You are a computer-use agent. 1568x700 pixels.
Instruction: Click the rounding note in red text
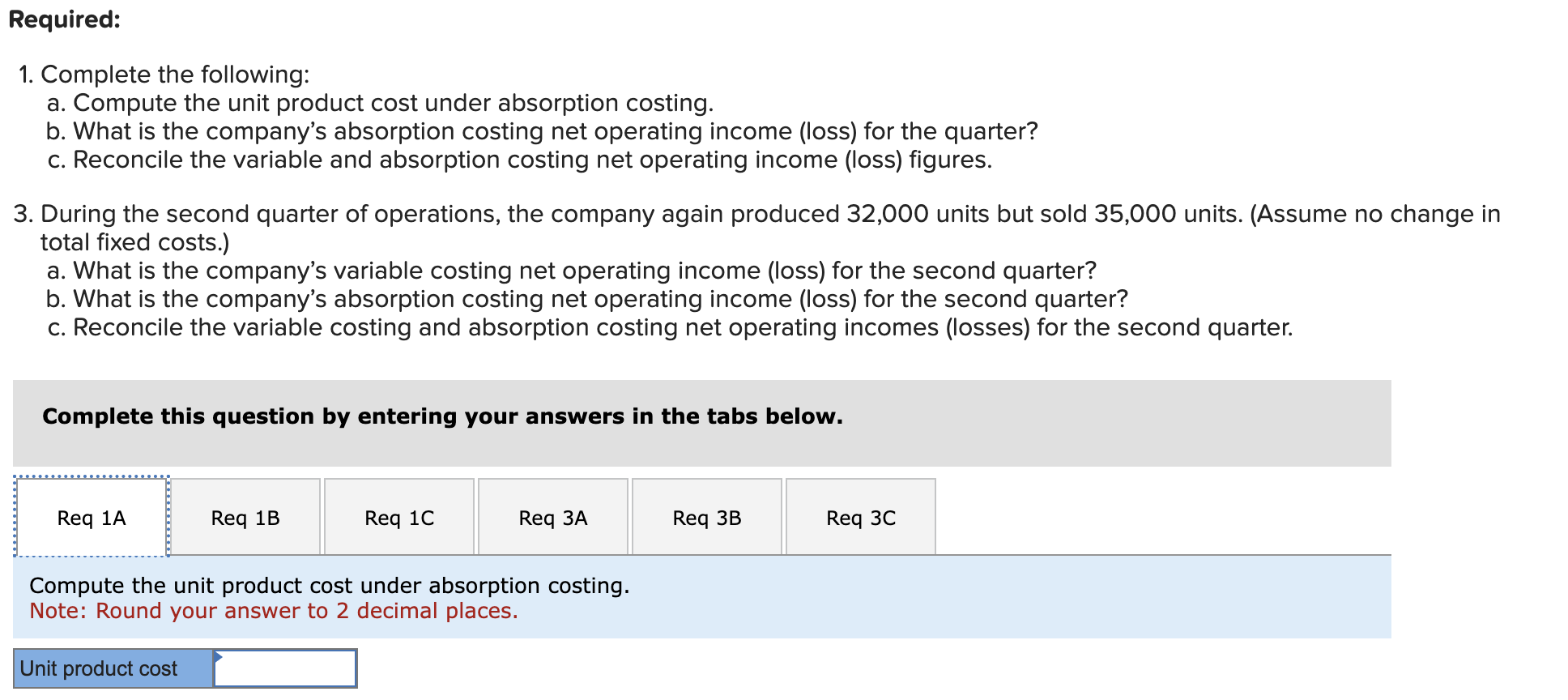point(273,611)
